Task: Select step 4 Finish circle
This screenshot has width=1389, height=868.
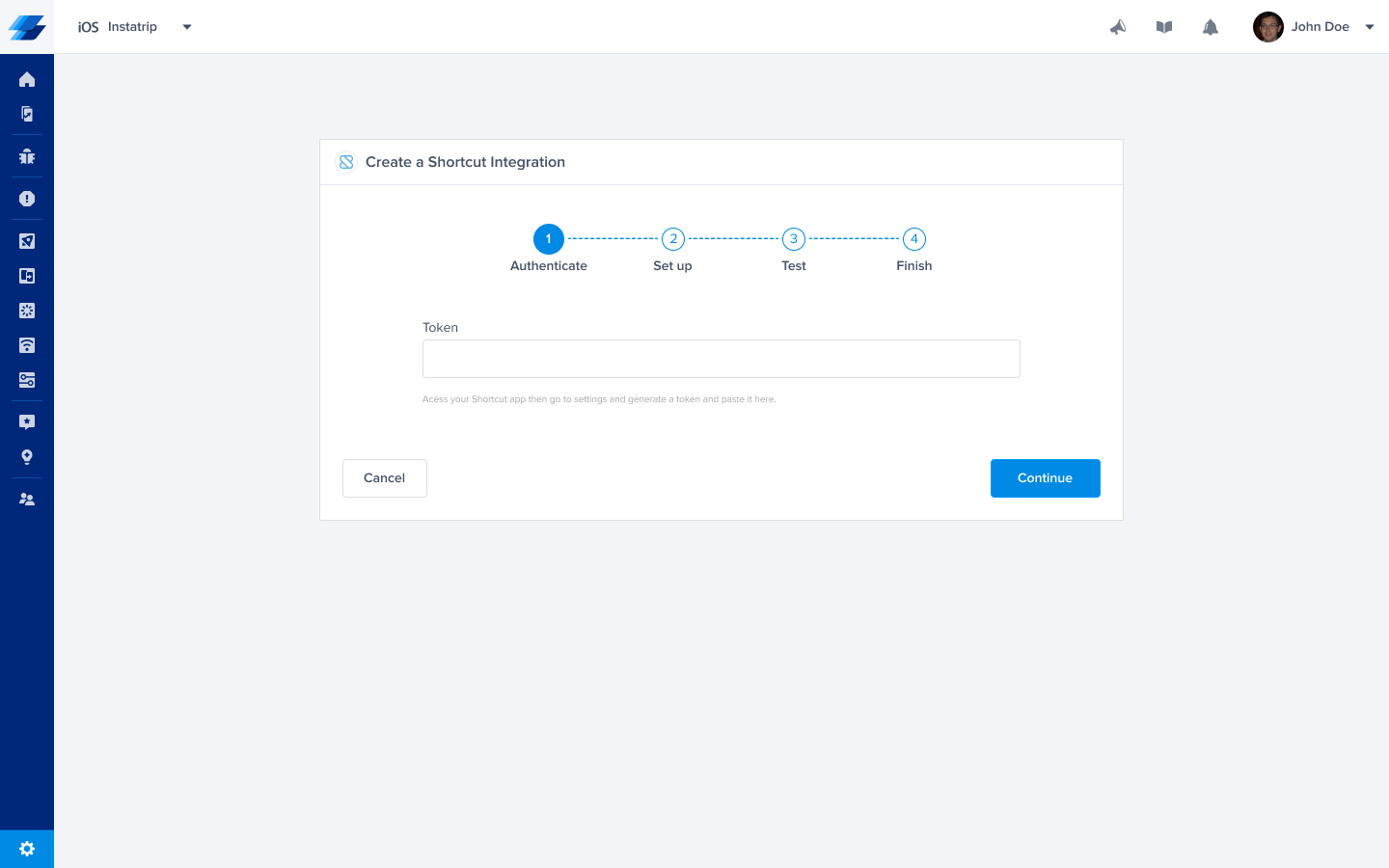Action: point(914,239)
